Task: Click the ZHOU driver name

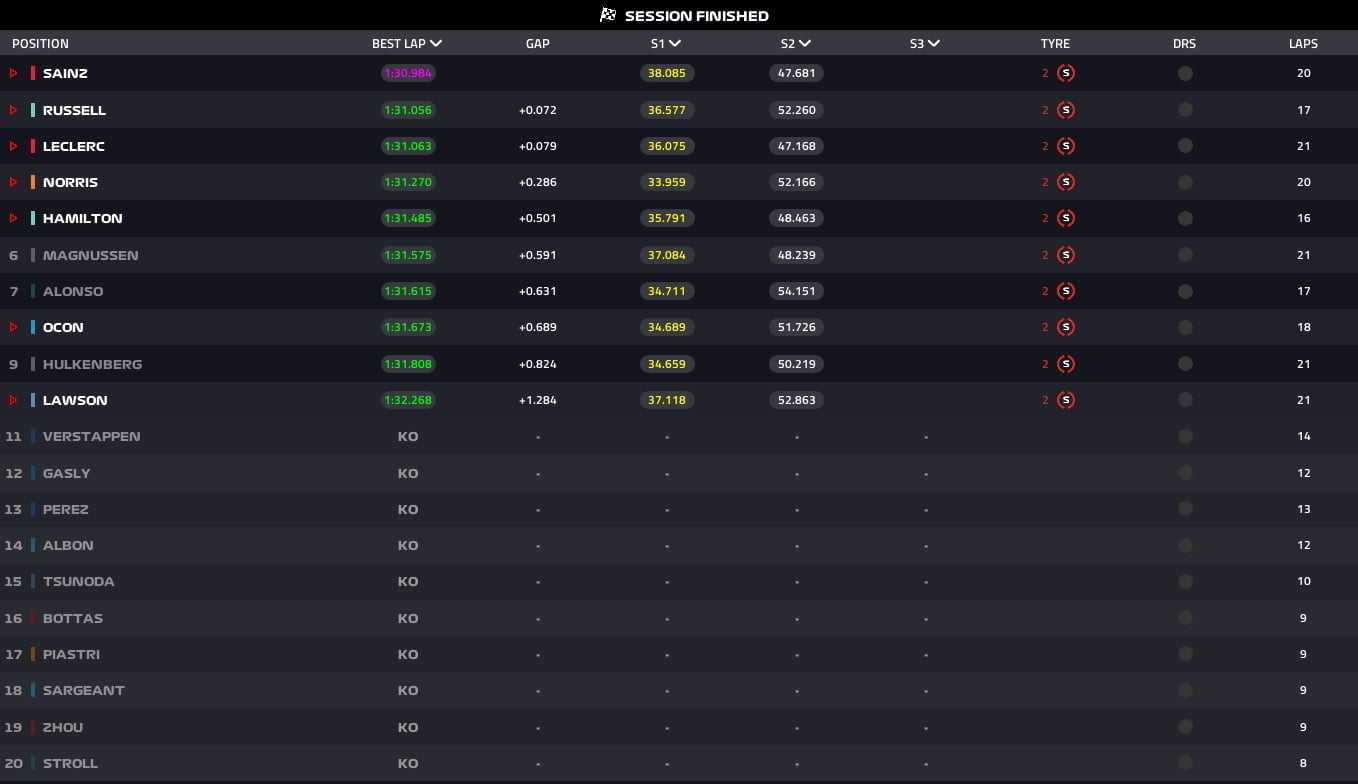Action: tap(63, 727)
